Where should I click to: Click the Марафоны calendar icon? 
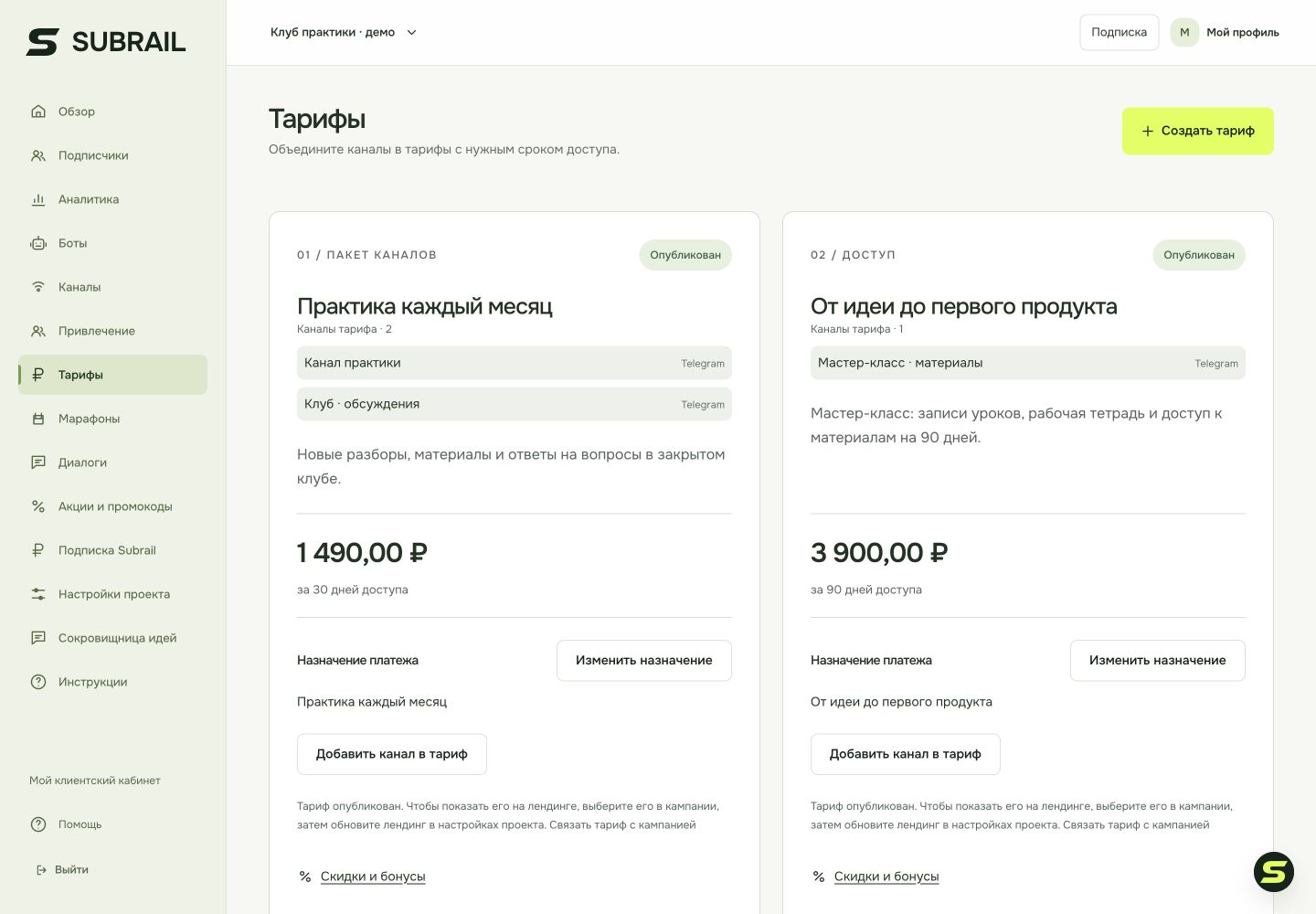(x=38, y=419)
